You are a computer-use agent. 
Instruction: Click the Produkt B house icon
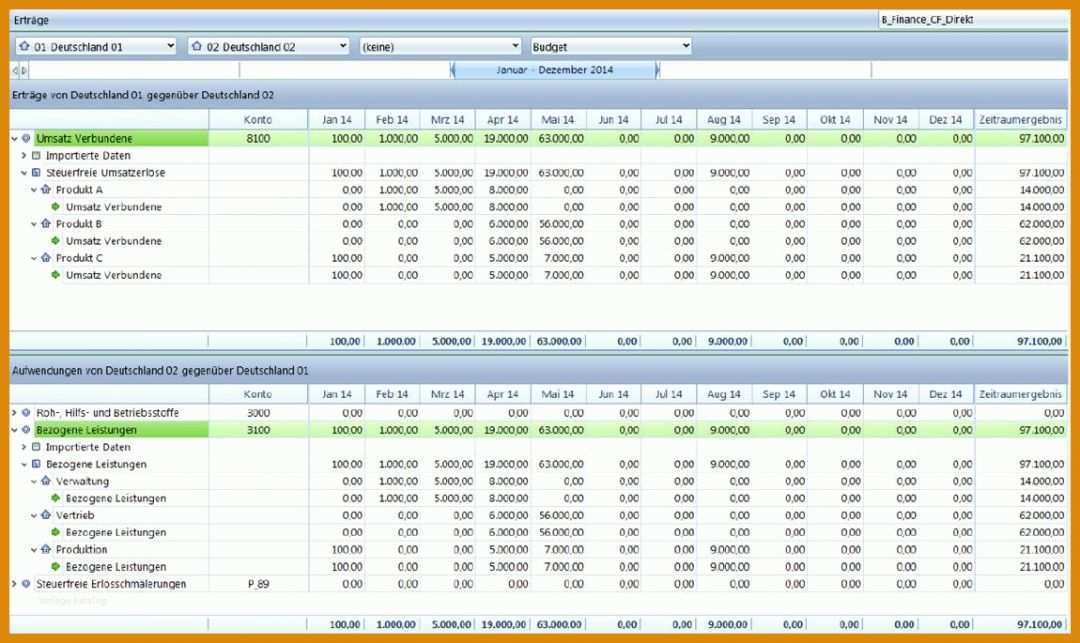pos(46,224)
